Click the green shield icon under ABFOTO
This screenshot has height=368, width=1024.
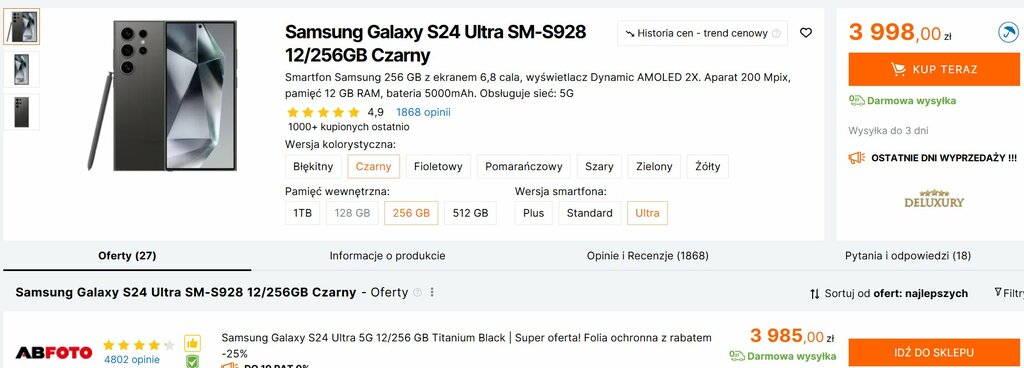point(192,361)
